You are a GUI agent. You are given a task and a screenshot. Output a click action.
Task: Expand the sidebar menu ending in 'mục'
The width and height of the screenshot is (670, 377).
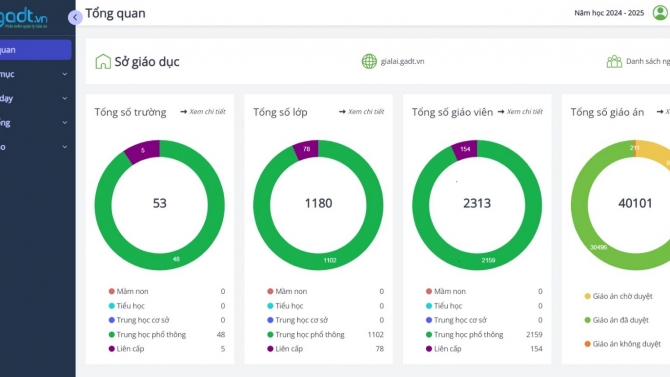coord(34,74)
